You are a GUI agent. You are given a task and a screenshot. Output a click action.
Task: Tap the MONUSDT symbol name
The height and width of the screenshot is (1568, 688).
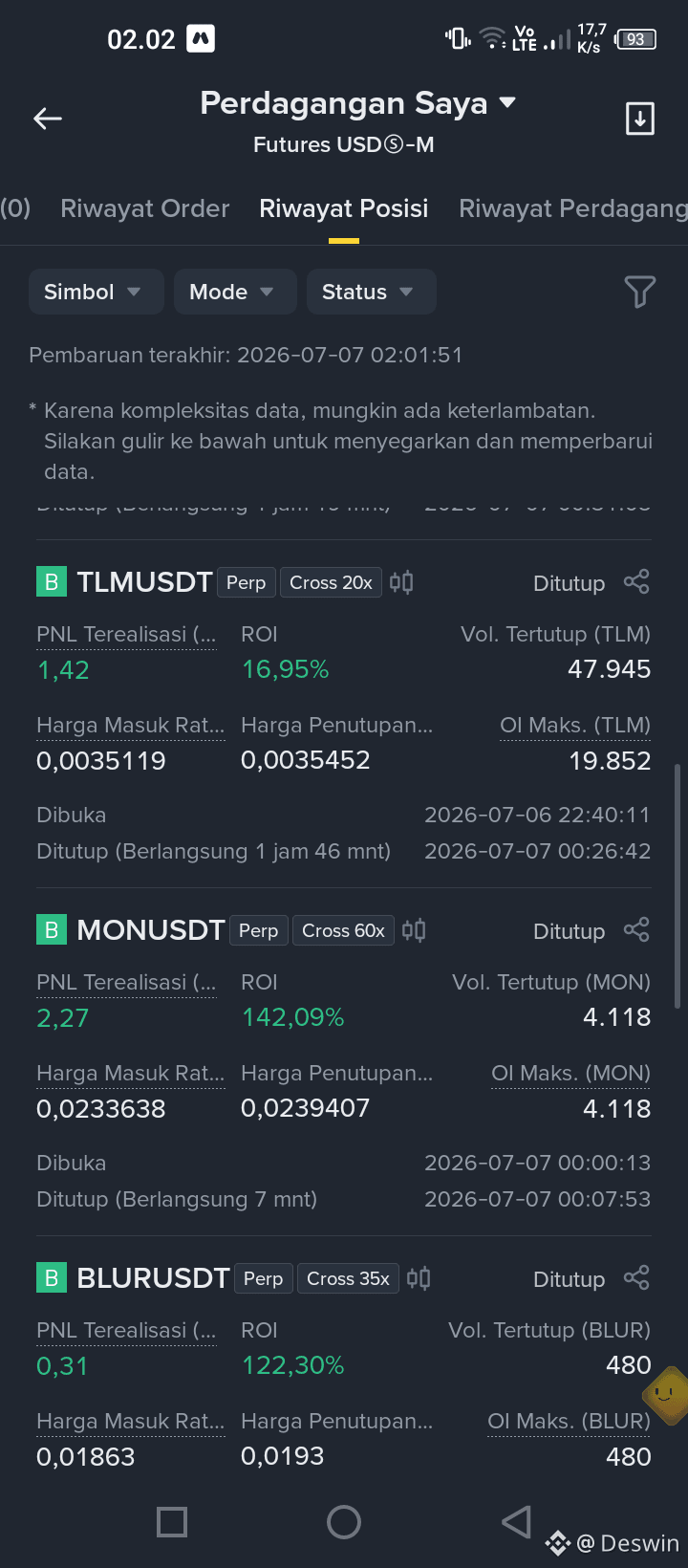[151, 930]
